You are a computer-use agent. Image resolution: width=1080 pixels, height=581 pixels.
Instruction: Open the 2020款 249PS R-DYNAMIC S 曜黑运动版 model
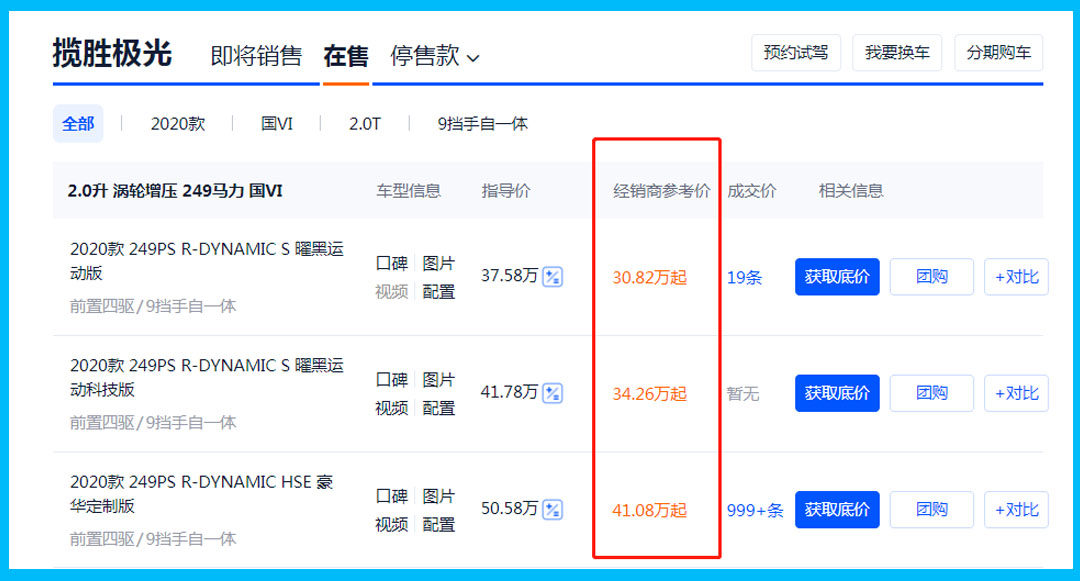tap(207, 261)
